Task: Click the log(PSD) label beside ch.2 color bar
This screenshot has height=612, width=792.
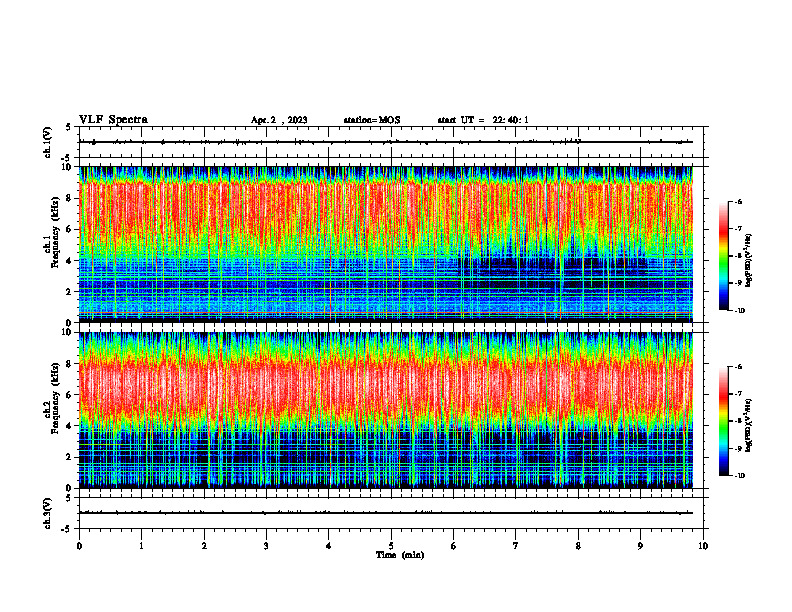Action: [749, 425]
